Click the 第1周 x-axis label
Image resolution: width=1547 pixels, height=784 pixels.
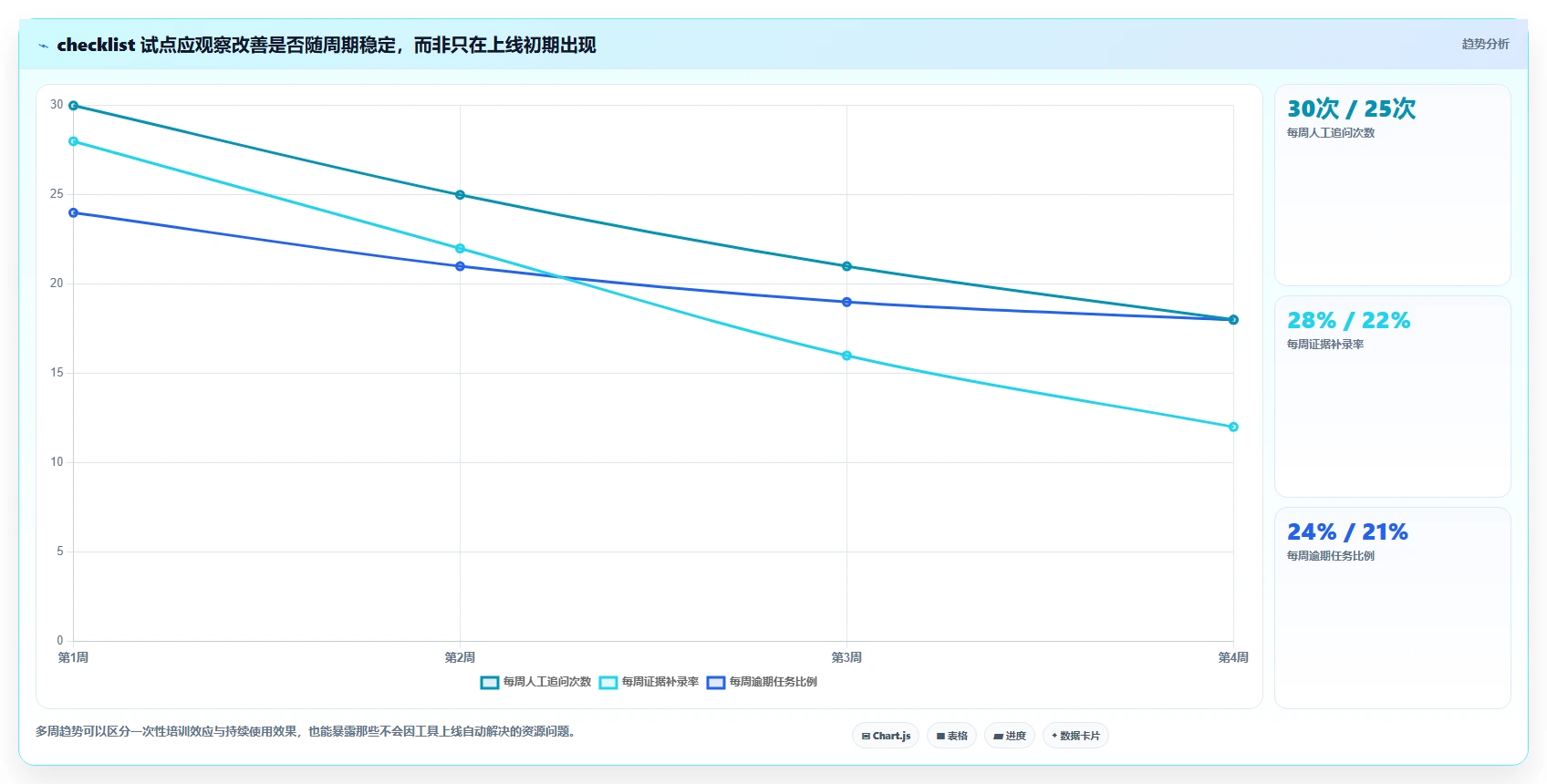click(74, 657)
